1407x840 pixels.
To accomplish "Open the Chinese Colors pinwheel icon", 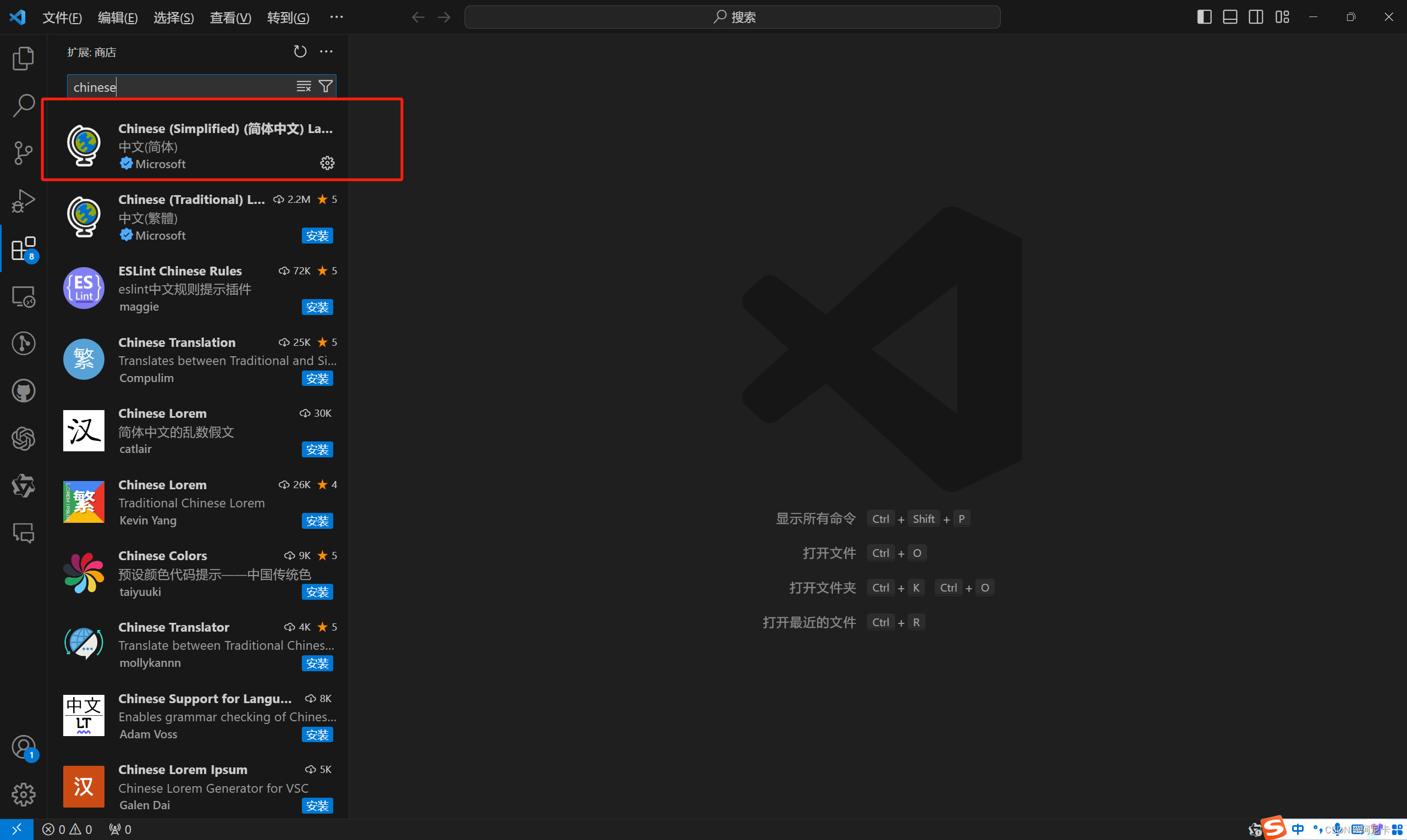I will click(84, 573).
